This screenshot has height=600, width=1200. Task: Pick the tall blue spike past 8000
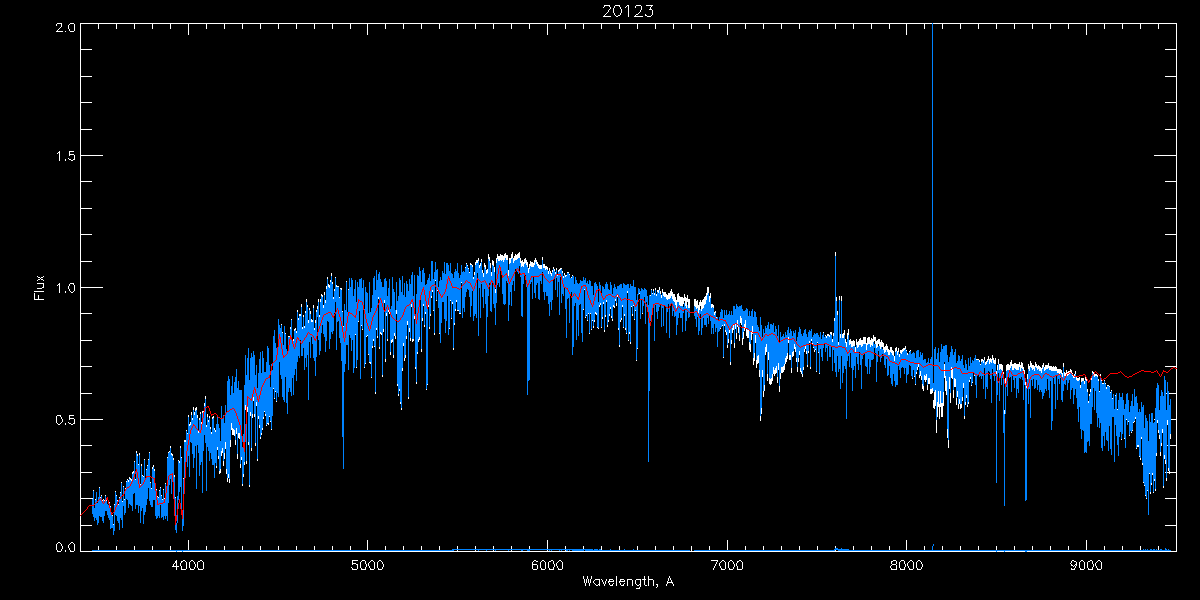tap(932, 150)
